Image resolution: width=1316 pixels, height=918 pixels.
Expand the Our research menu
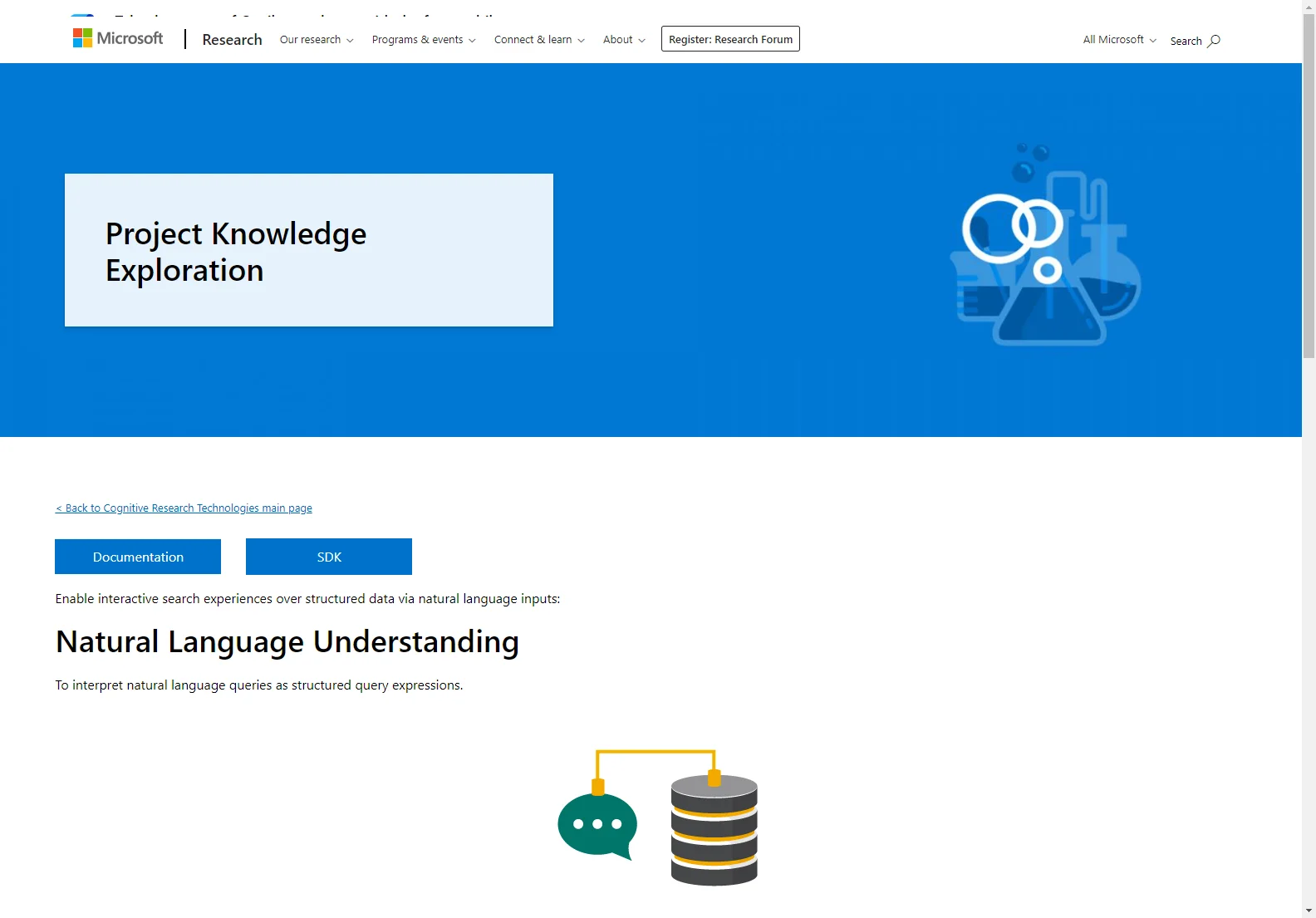[317, 39]
